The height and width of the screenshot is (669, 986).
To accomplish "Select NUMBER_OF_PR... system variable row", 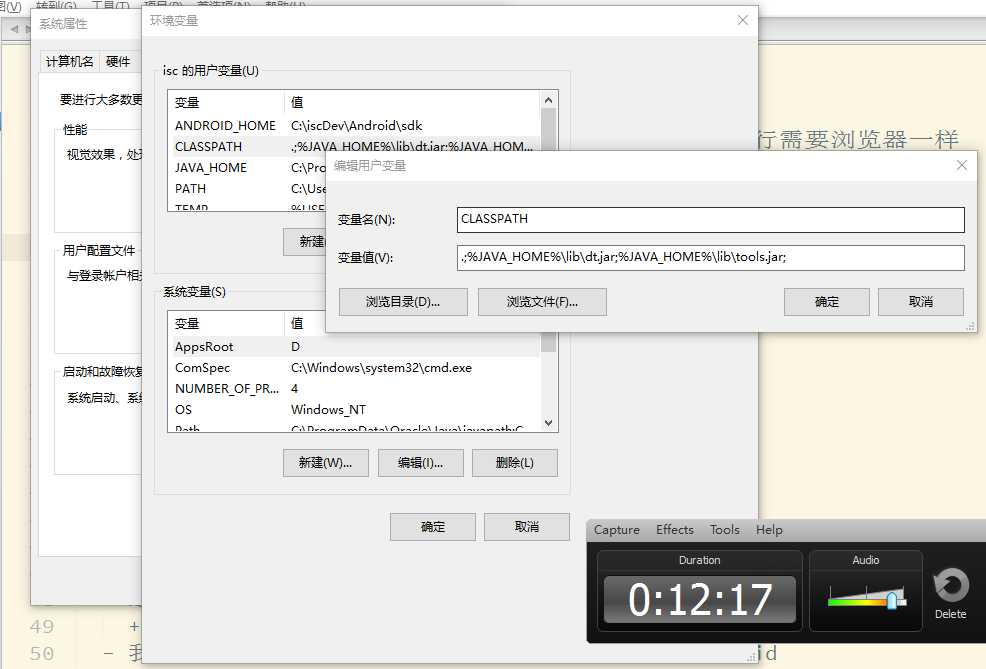I will 355,389.
